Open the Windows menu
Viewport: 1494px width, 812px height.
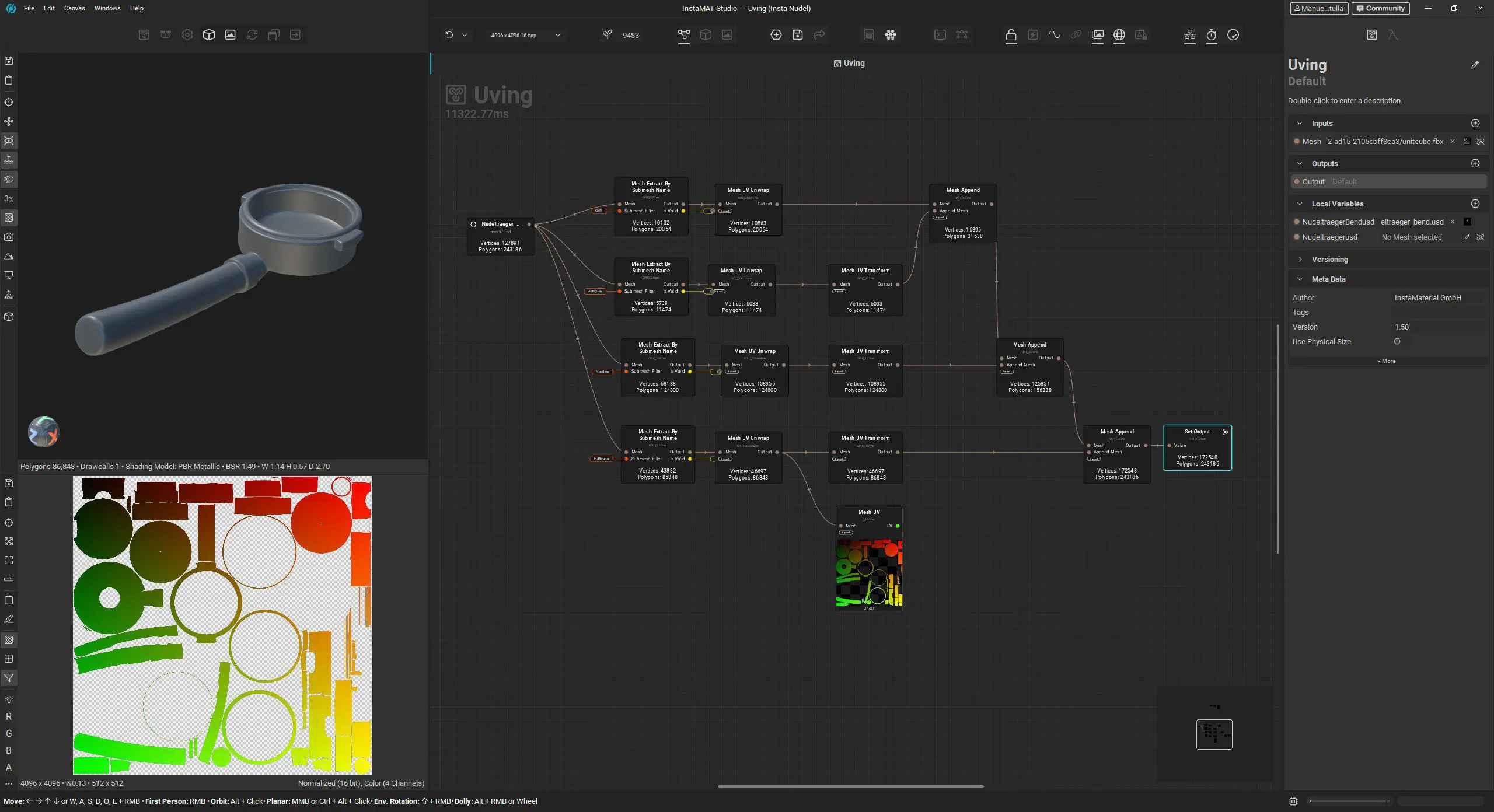point(107,8)
